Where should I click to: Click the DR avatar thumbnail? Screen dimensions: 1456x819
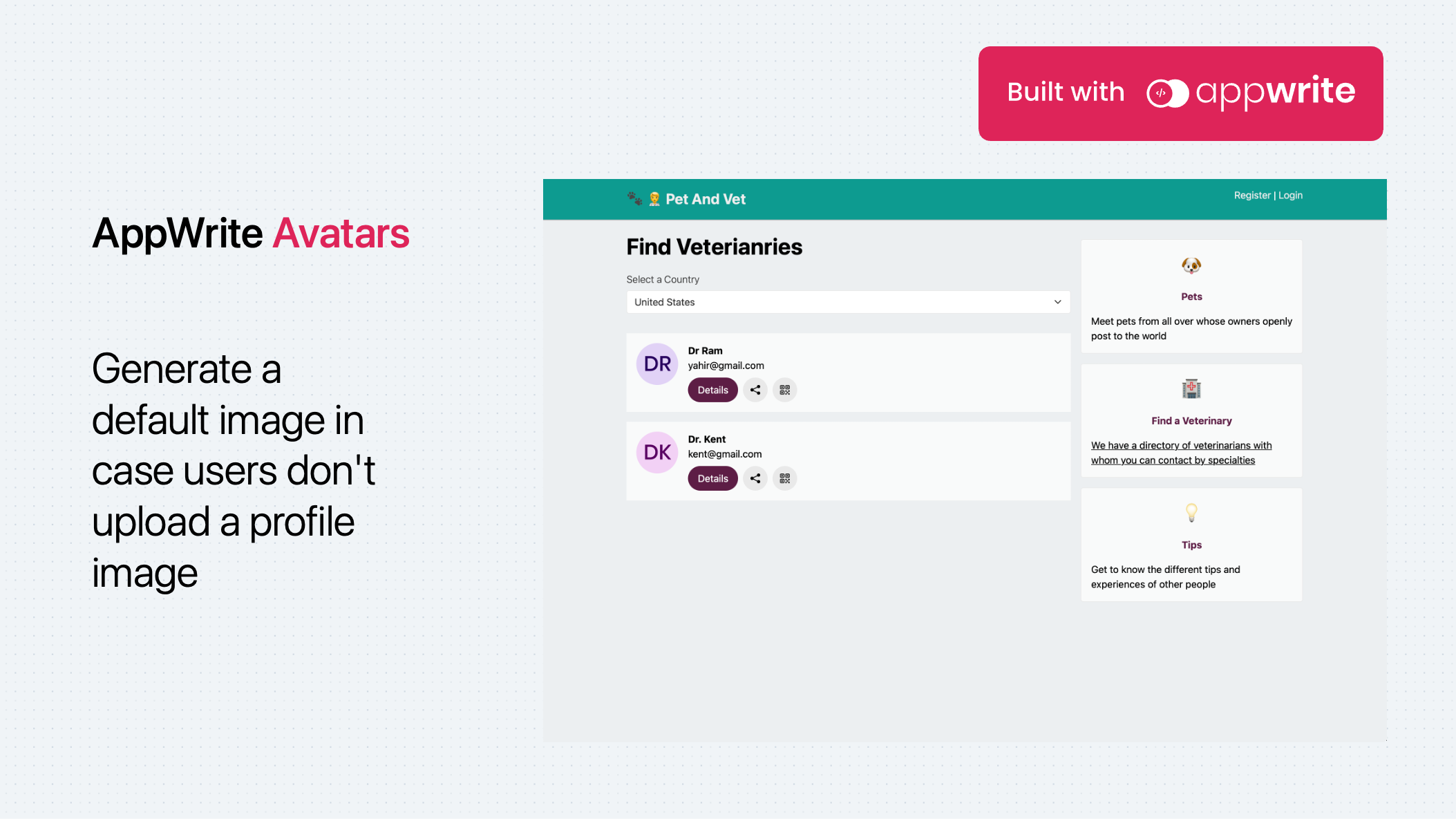tap(656, 364)
